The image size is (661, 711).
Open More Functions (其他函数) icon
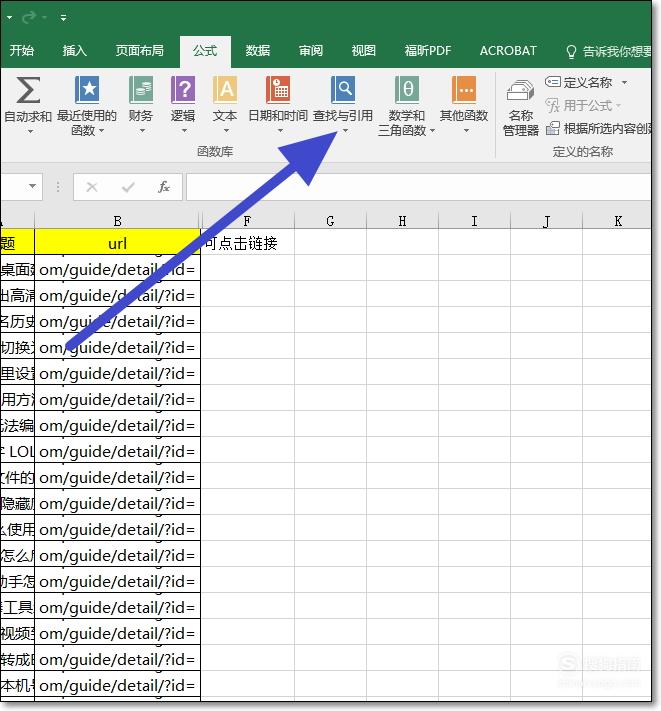[464, 89]
